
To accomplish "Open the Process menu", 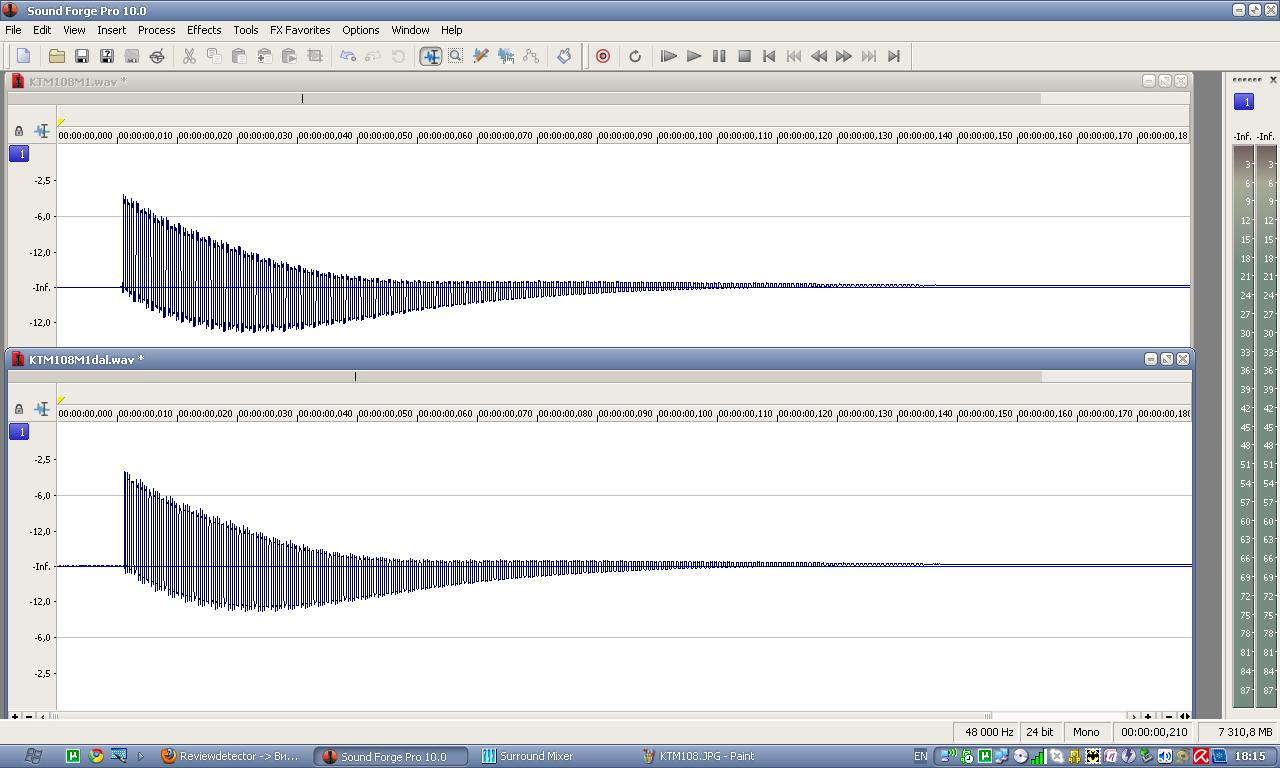I will tap(156, 30).
